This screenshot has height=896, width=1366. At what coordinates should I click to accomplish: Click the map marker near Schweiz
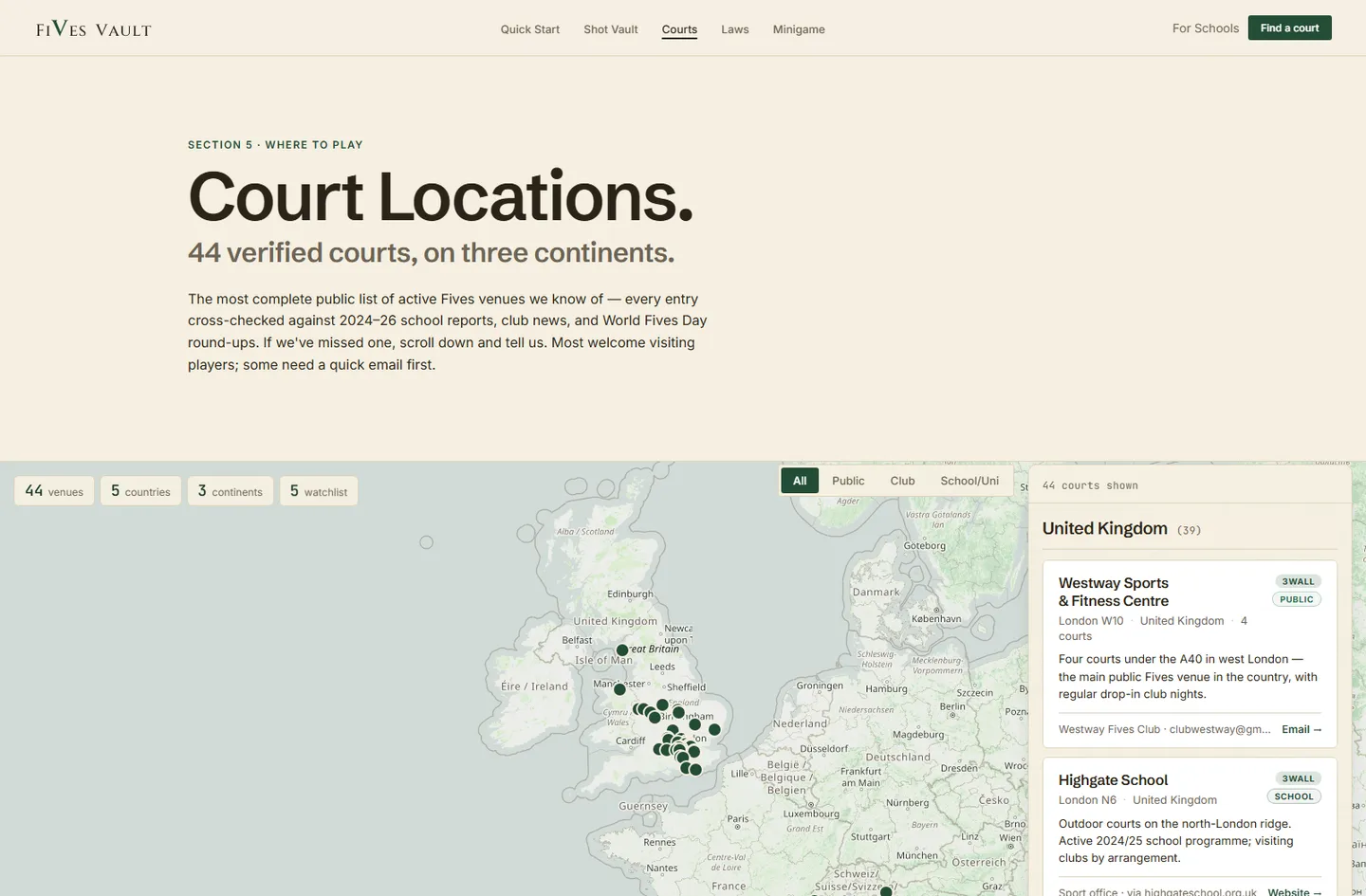point(886,891)
